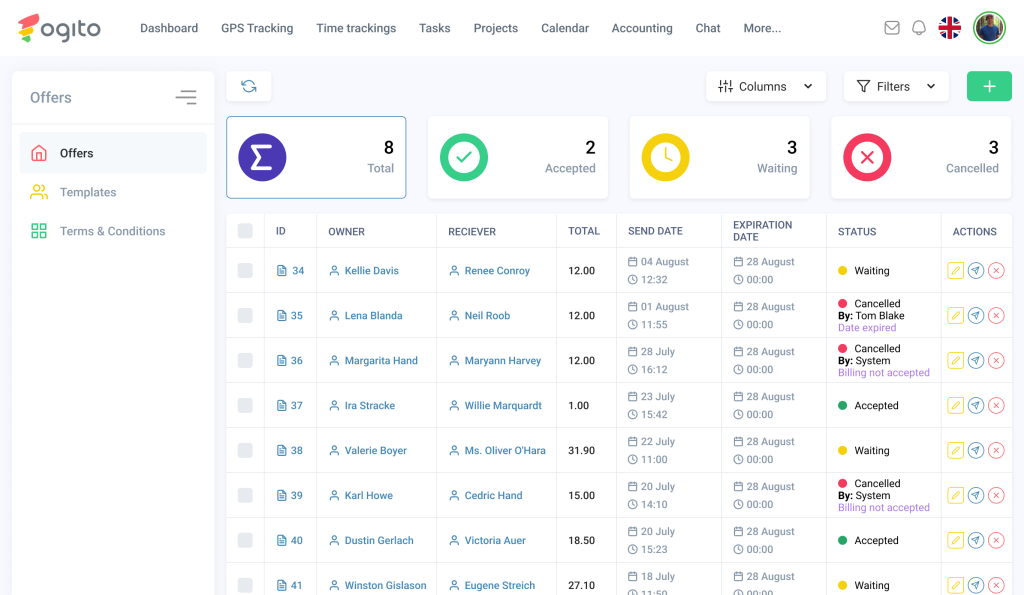Open the mail envelope icon in header
Image resolution: width=1024 pixels, height=595 pixels.
892,28
